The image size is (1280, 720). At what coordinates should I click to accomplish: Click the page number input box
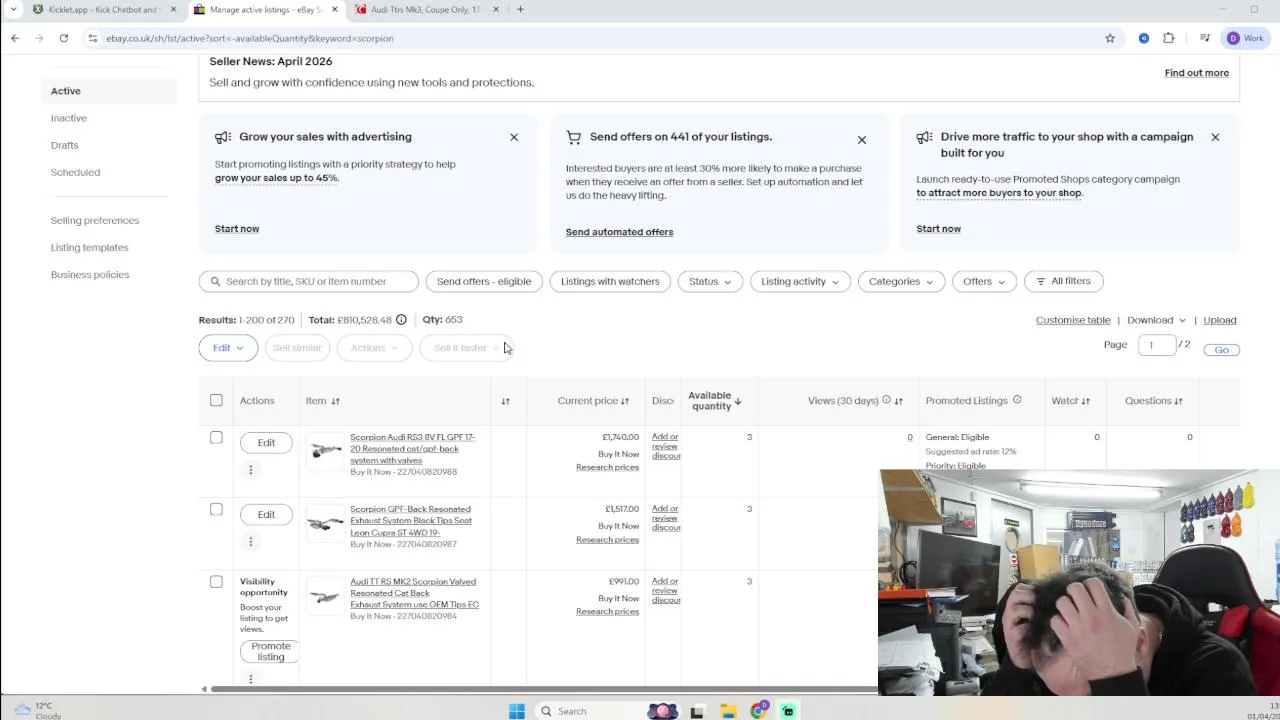click(1156, 345)
